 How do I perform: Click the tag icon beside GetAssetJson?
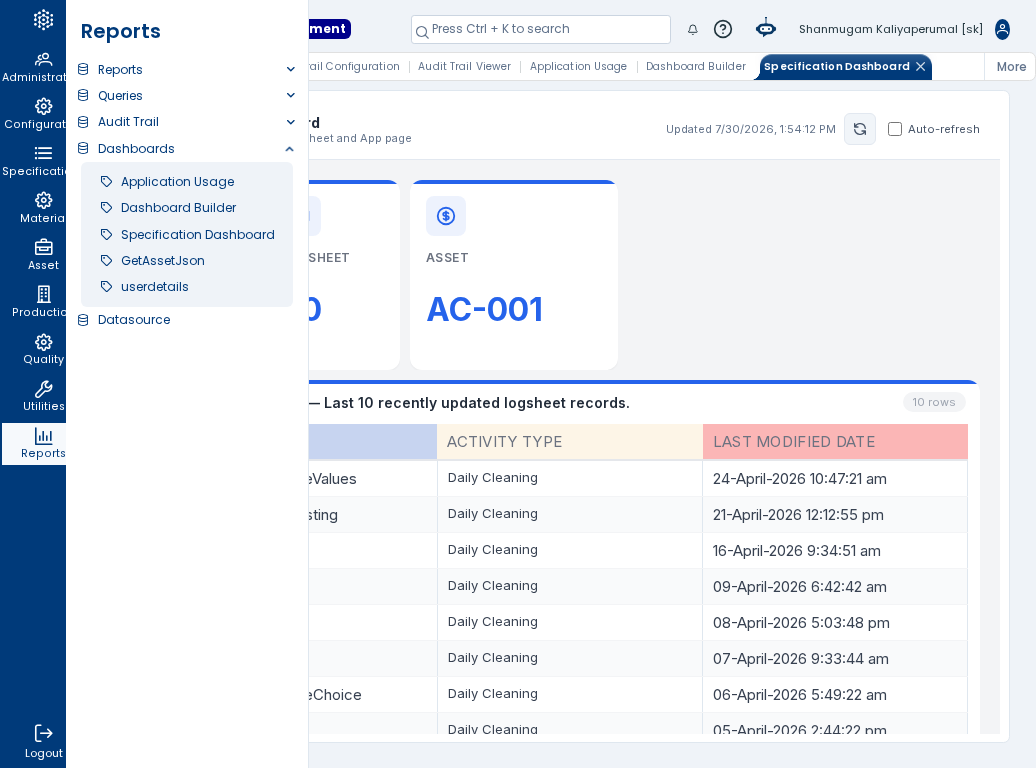pos(106,260)
